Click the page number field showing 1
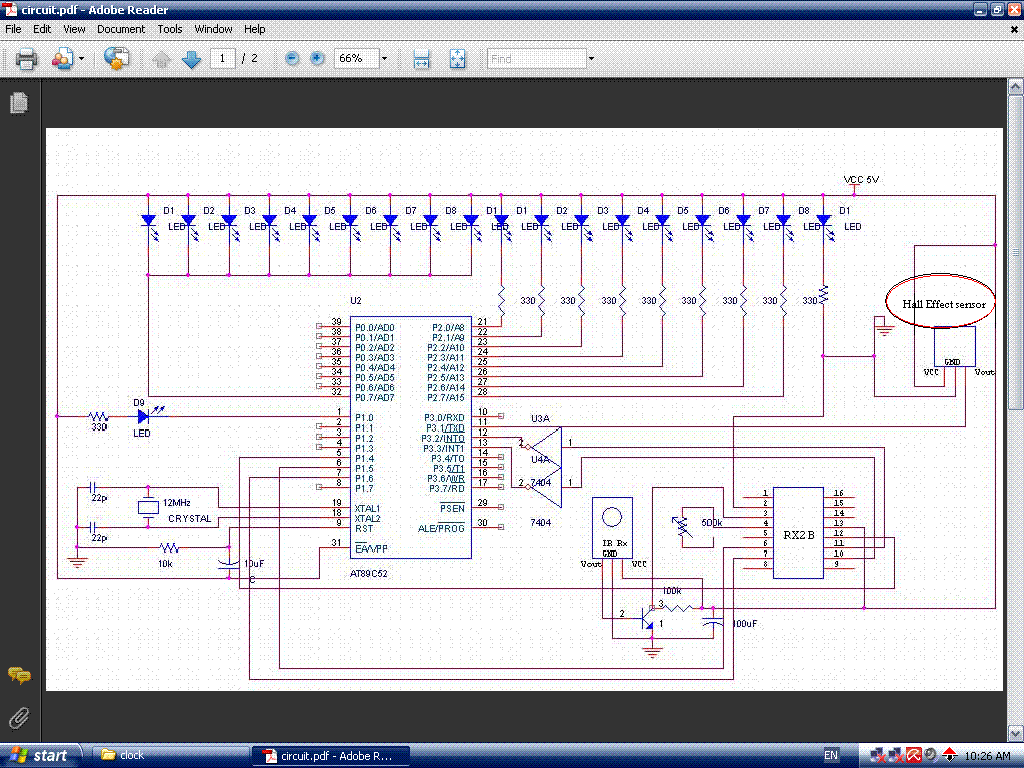 pyautogui.click(x=222, y=59)
